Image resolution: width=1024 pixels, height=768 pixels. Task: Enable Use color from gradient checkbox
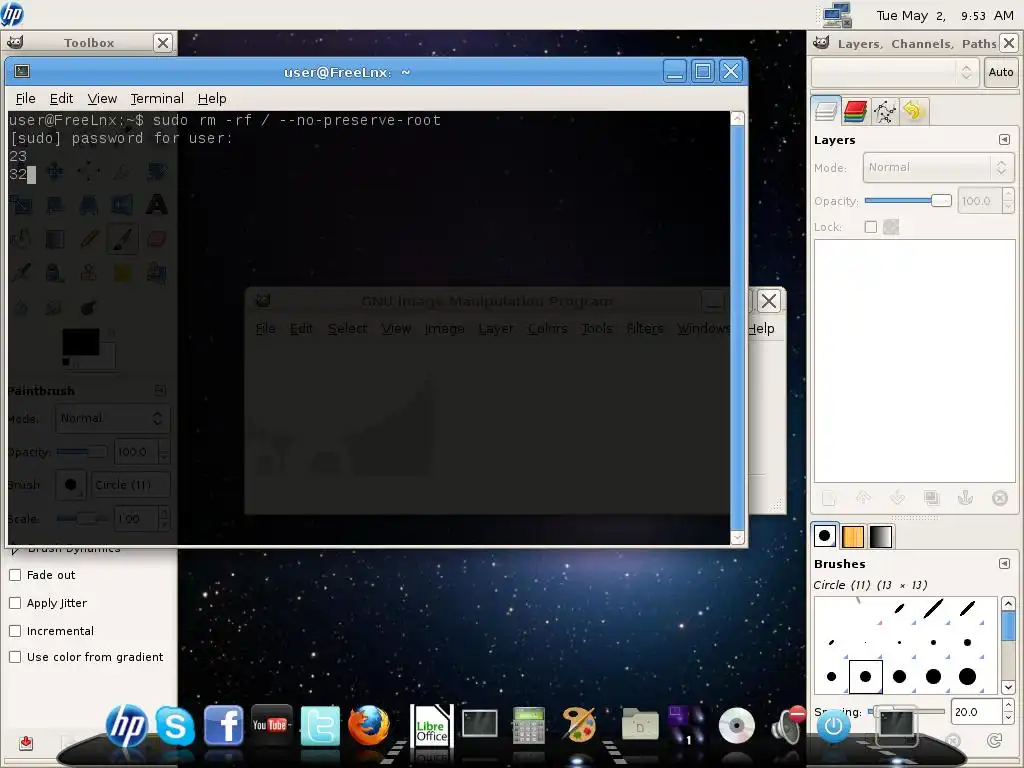tap(15, 658)
